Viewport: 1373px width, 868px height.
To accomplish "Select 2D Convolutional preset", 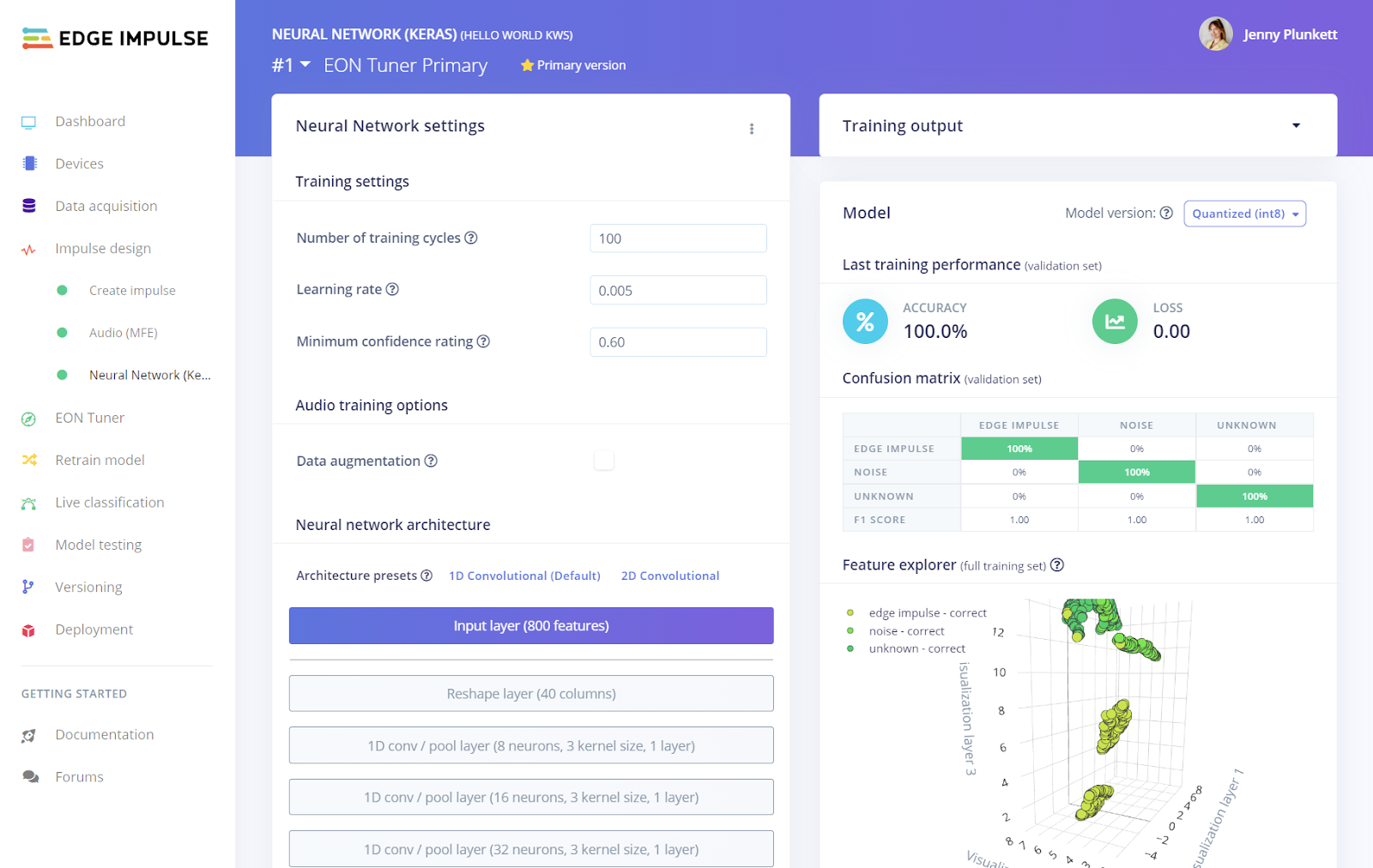I will pos(670,576).
